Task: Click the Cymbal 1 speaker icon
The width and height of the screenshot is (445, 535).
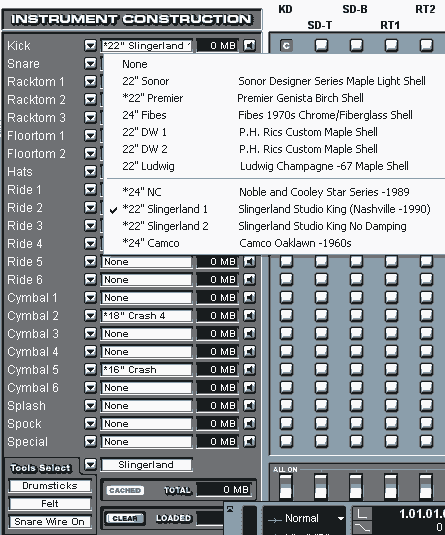Action: (x=249, y=298)
